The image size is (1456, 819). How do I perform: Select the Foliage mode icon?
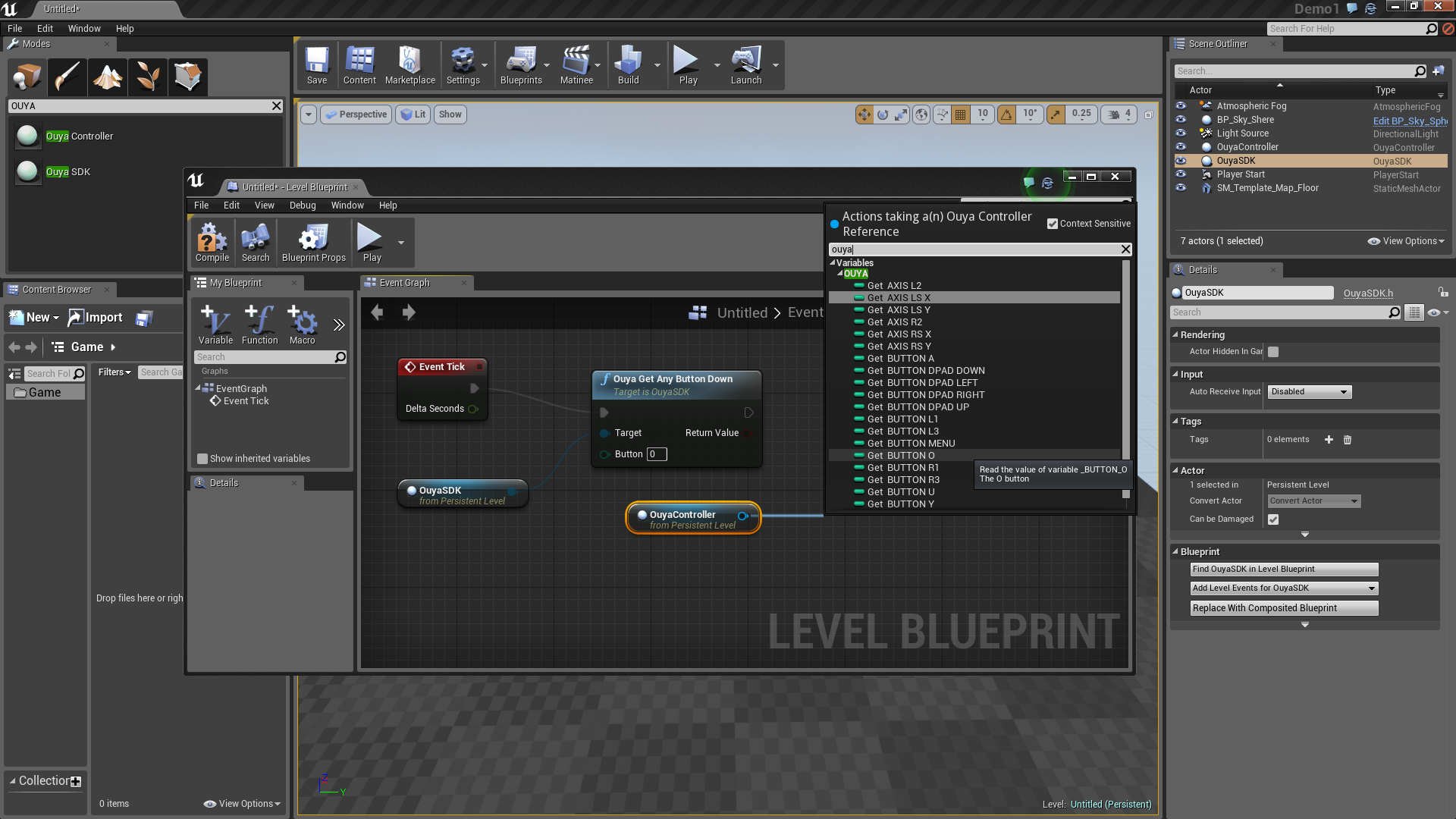(x=147, y=77)
